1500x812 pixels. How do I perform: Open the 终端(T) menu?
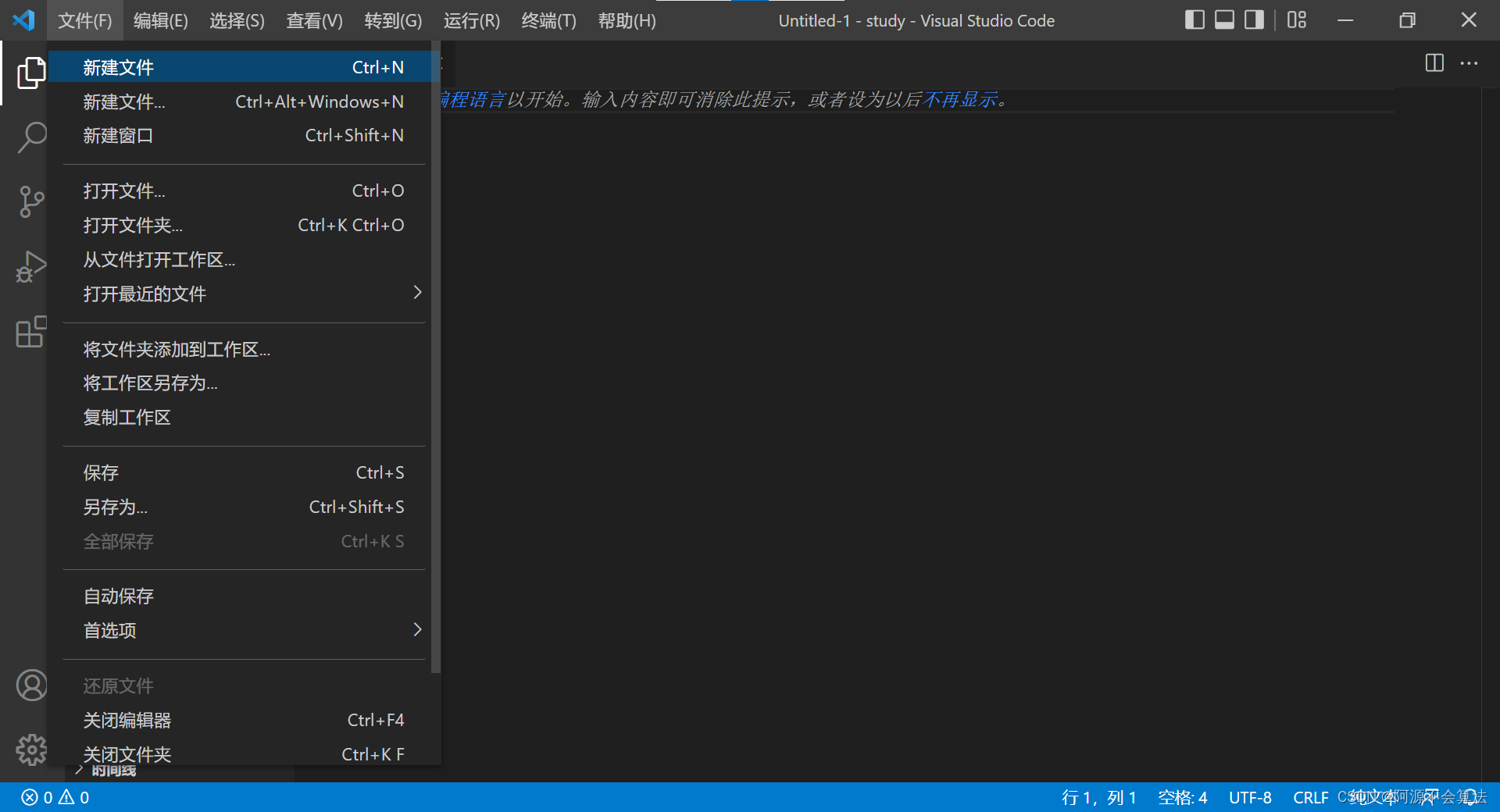548,20
